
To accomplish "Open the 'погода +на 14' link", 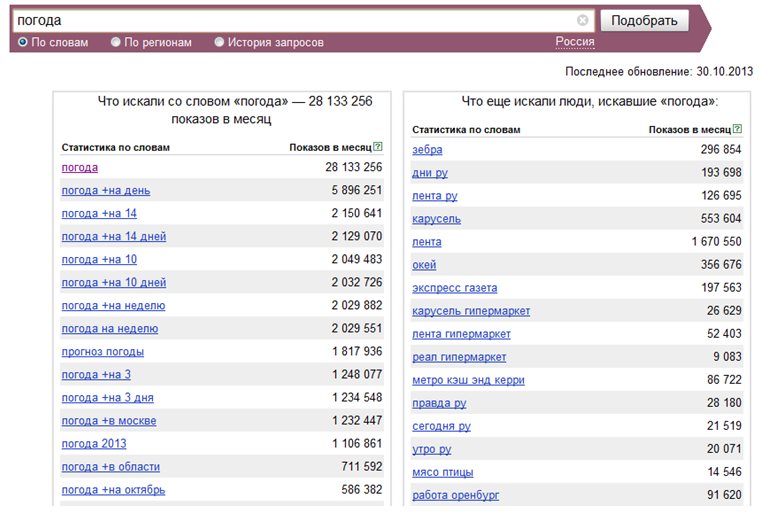I will coord(99,213).
